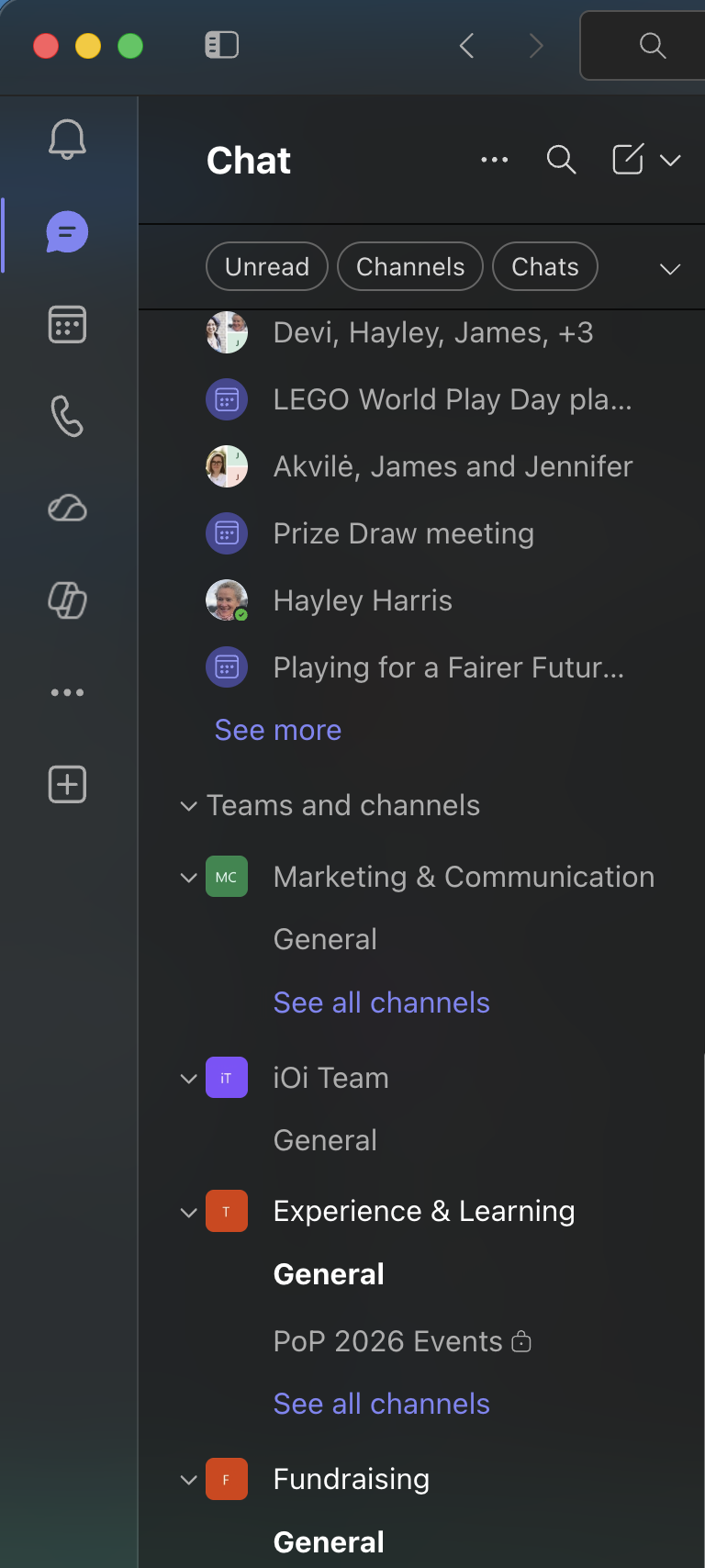Filter by Chats

click(545, 266)
